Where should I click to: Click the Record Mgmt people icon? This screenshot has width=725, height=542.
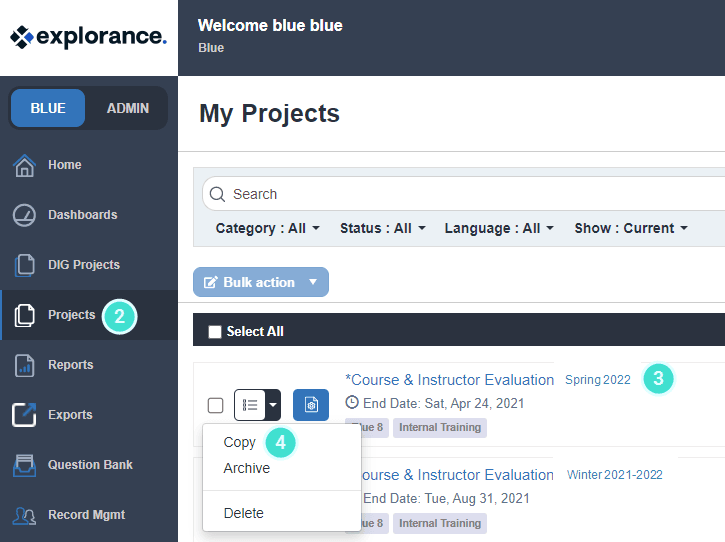tap(24, 515)
